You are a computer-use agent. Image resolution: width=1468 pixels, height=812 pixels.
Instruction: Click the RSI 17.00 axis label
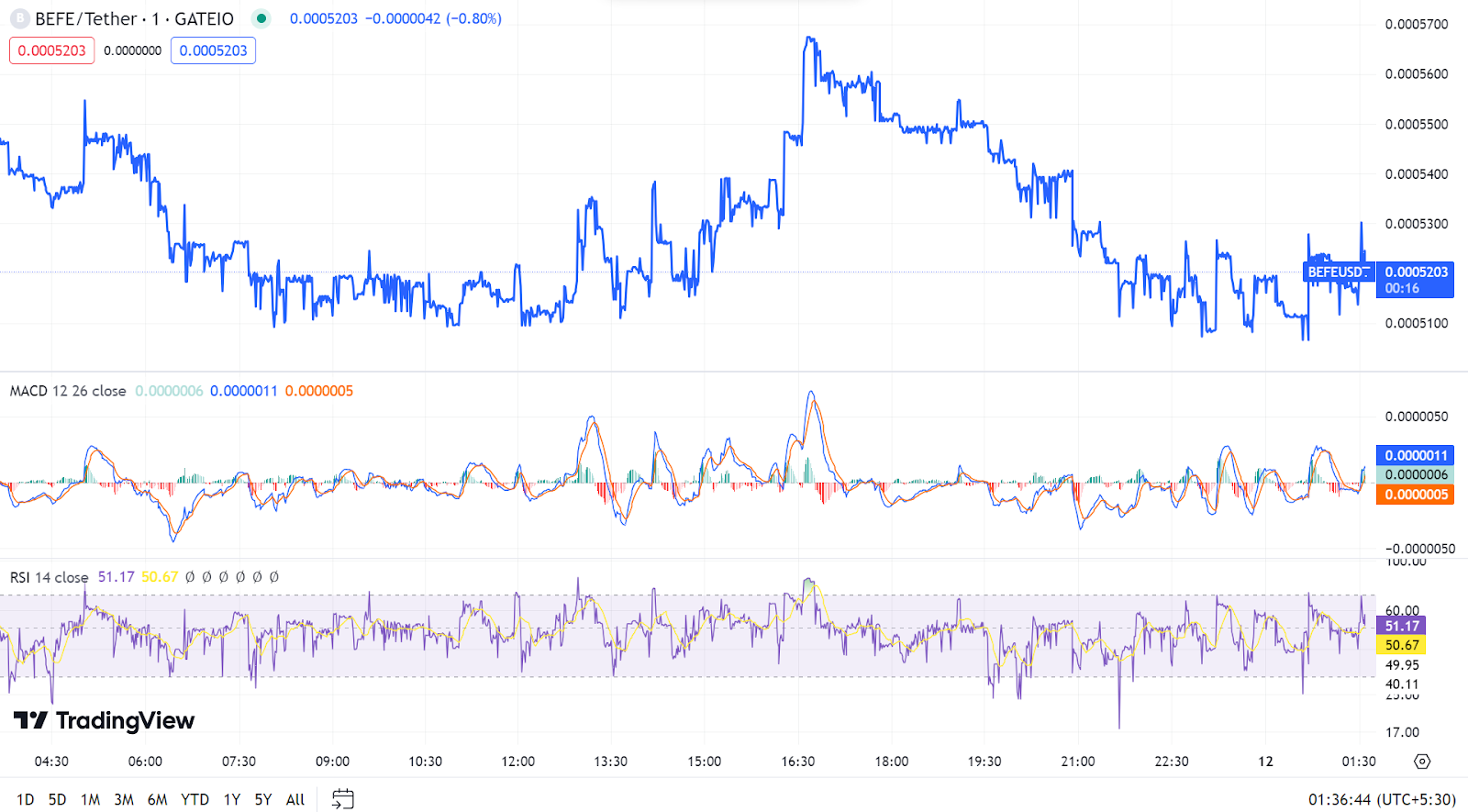pyautogui.click(x=1402, y=732)
